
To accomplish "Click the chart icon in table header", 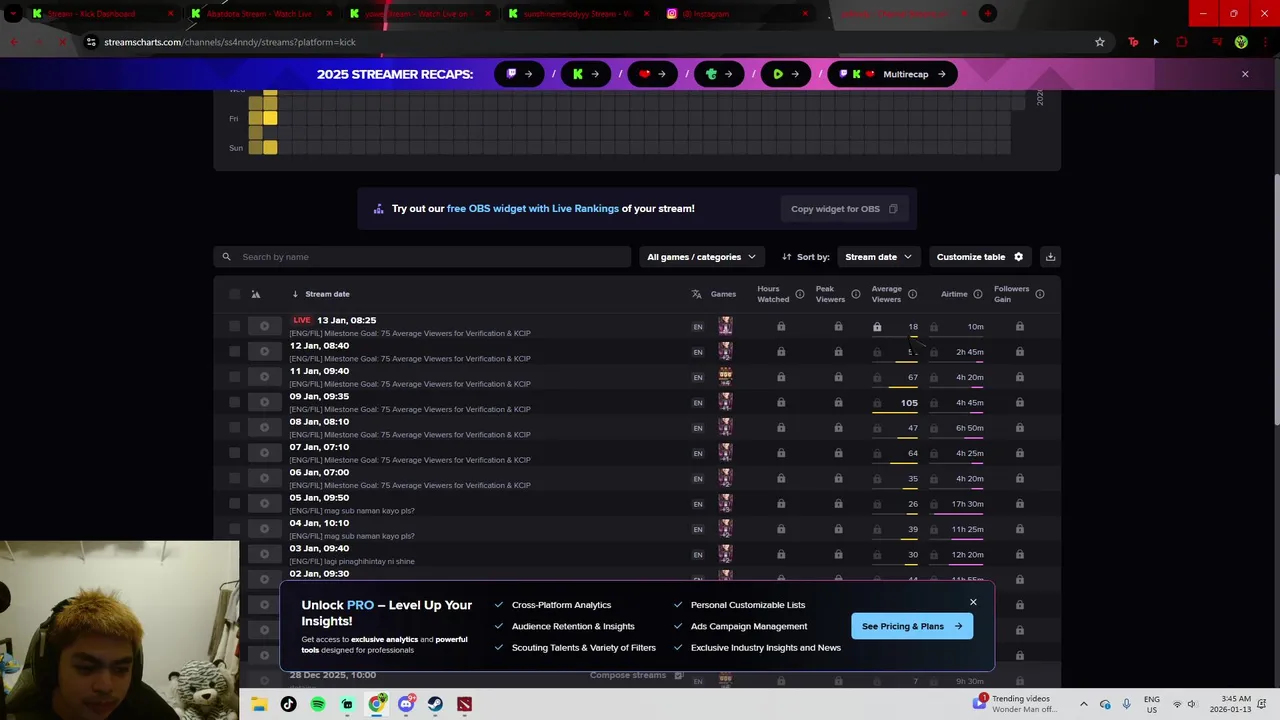I will click(x=256, y=294).
